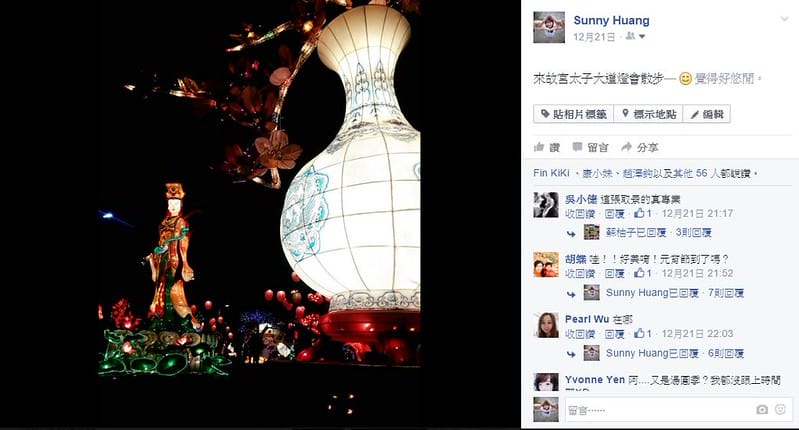Click the emoji smiley icon in the comment box

pos(780,409)
